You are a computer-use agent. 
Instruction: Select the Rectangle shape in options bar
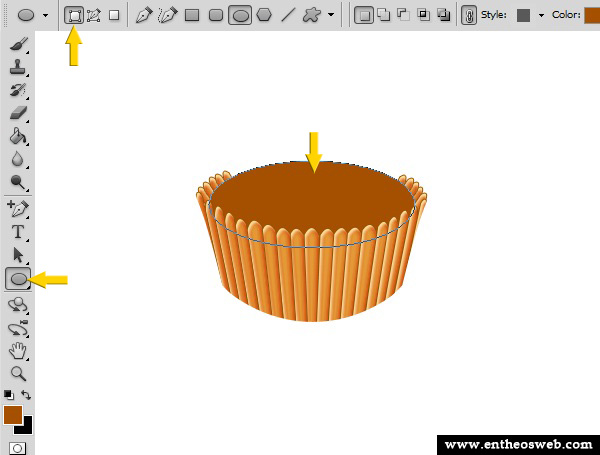point(191,15)
